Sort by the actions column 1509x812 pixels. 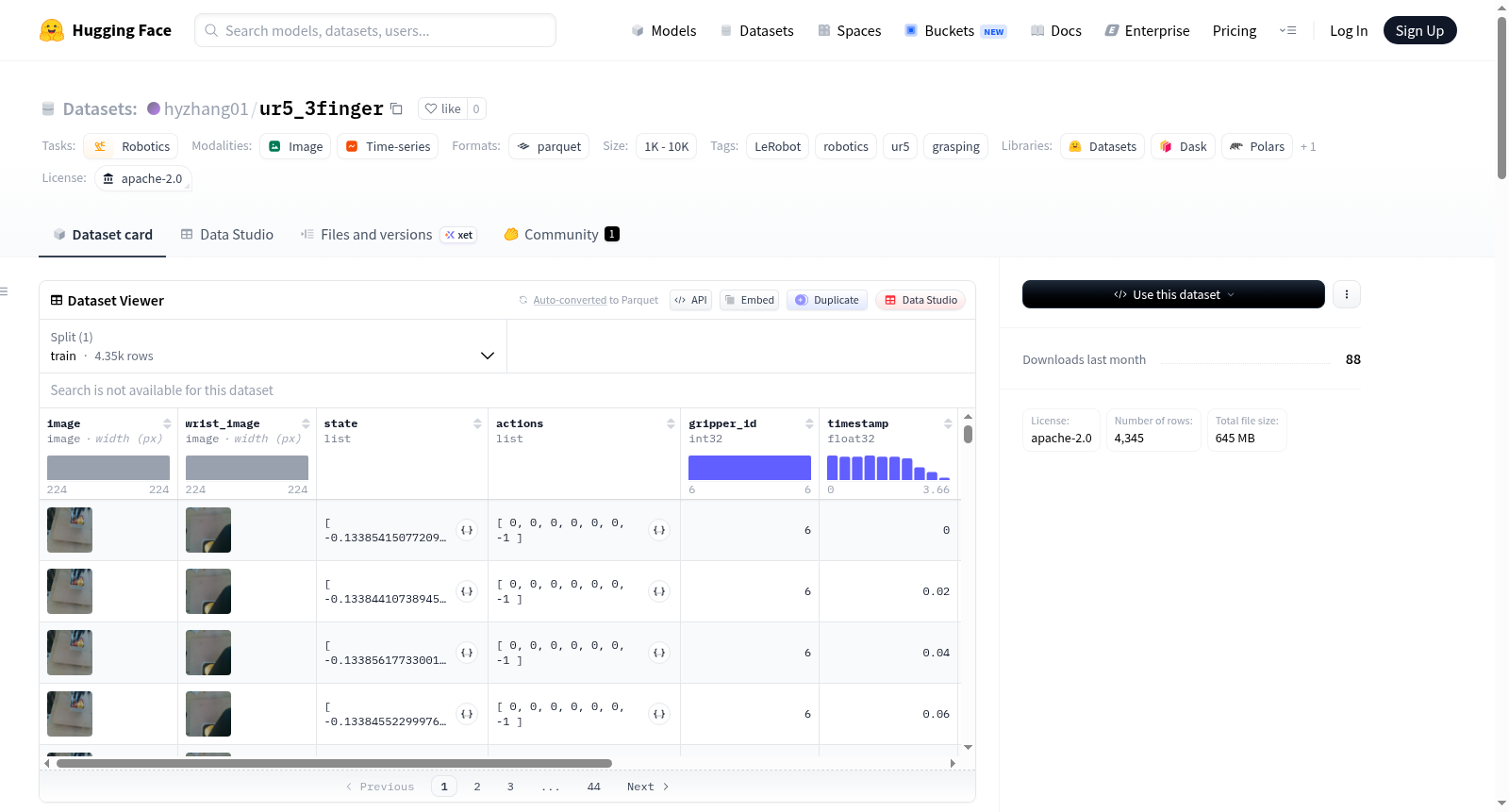click(671, 423)
